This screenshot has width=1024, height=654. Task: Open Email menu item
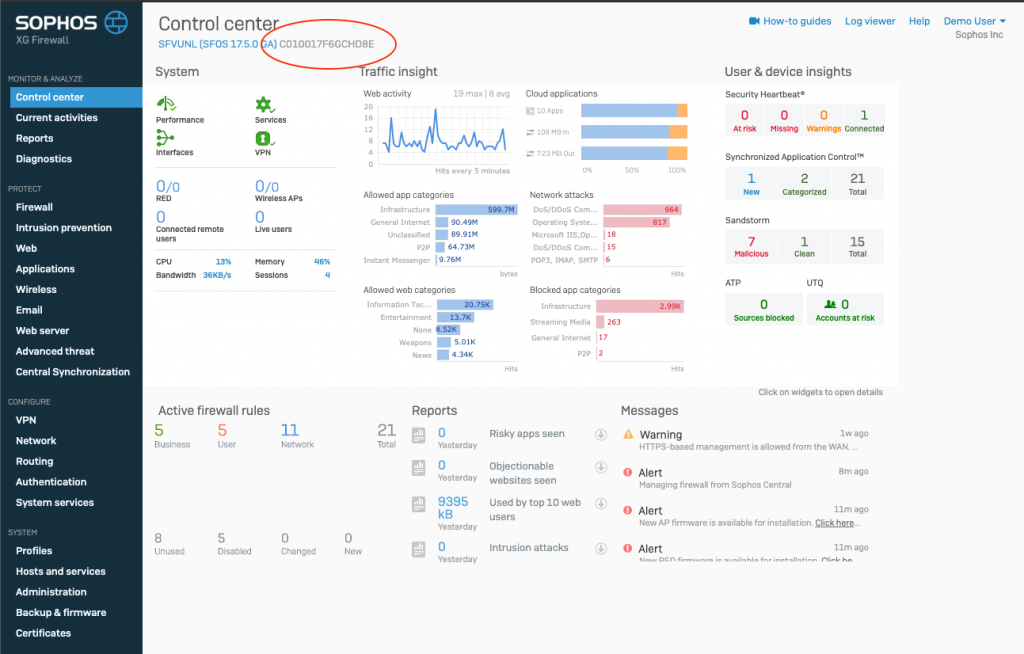click(29, 310)
